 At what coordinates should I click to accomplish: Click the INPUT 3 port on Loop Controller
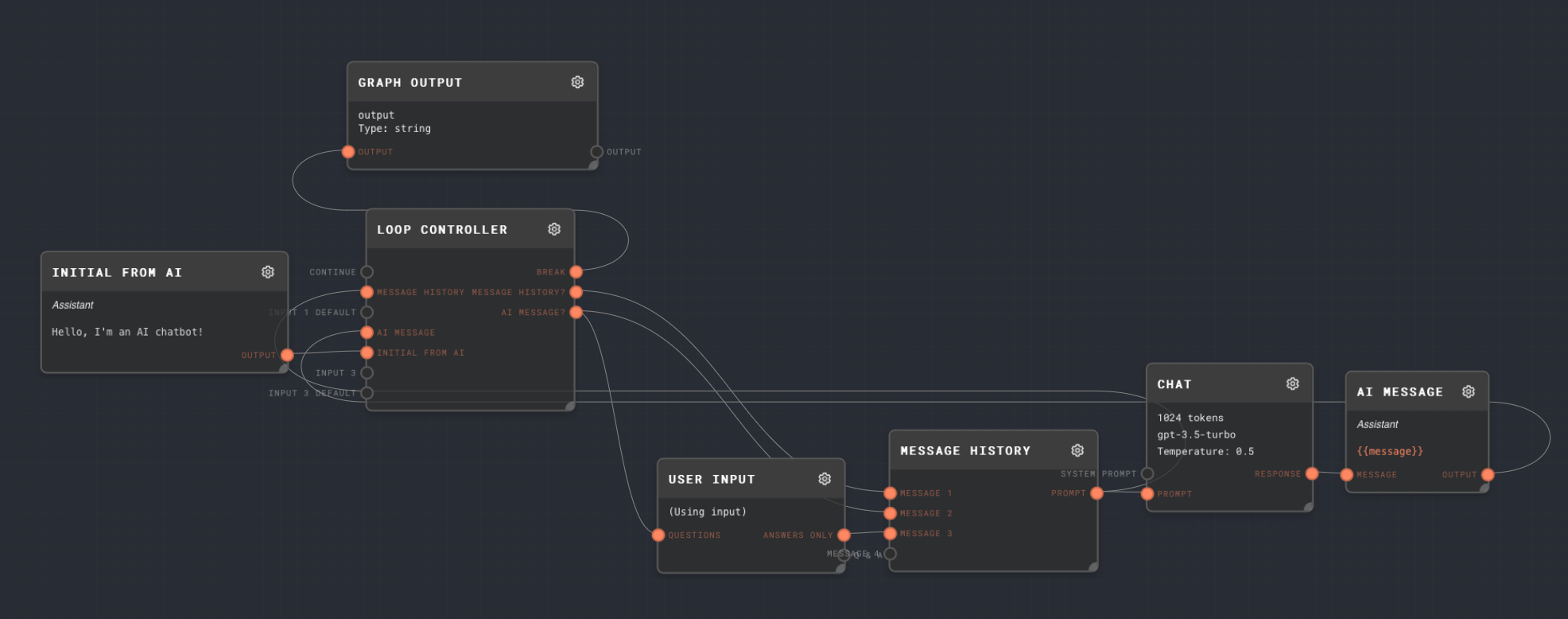pos(367,372)
